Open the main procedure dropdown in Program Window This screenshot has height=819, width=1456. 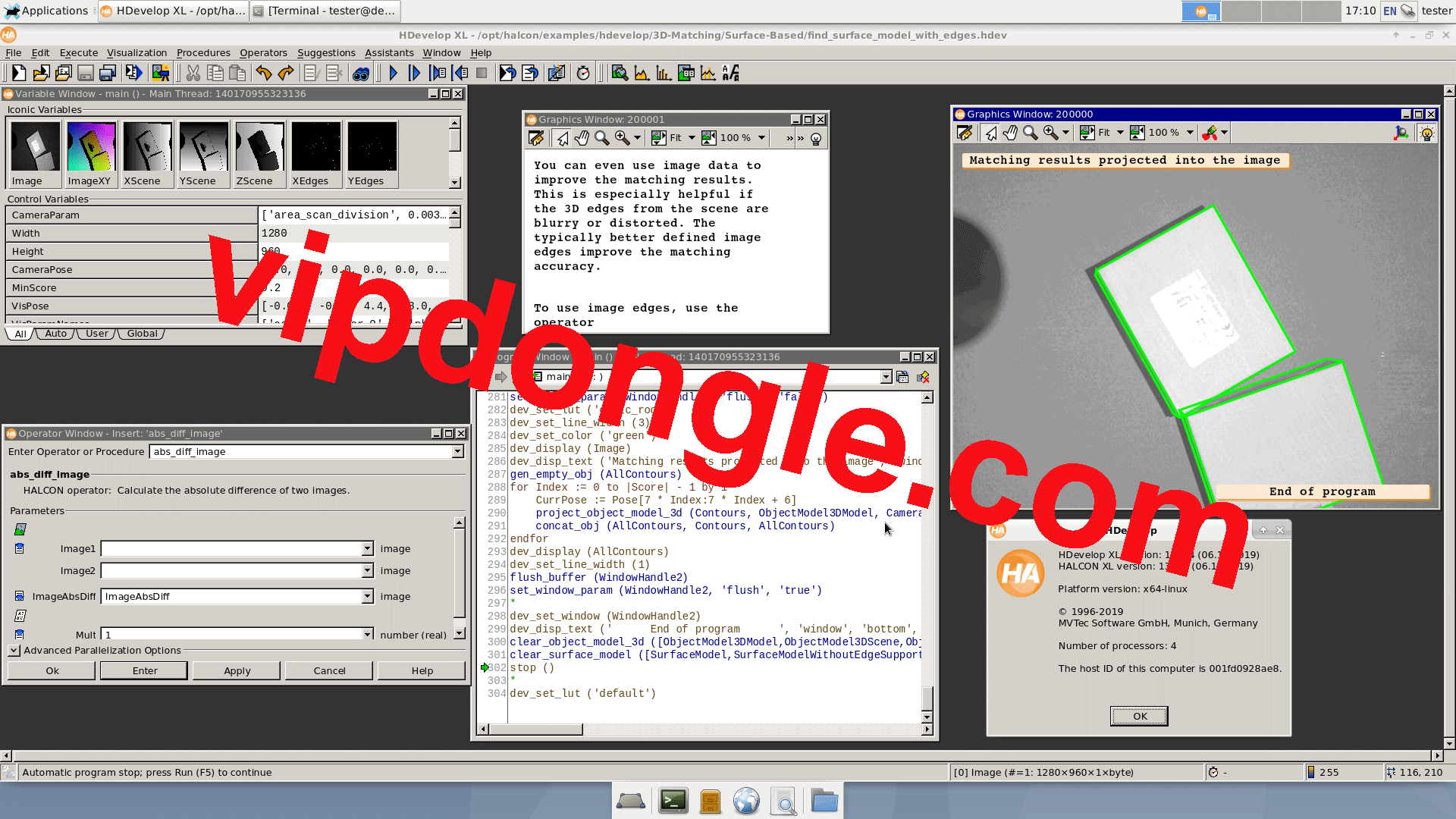[x=886, y=376]
